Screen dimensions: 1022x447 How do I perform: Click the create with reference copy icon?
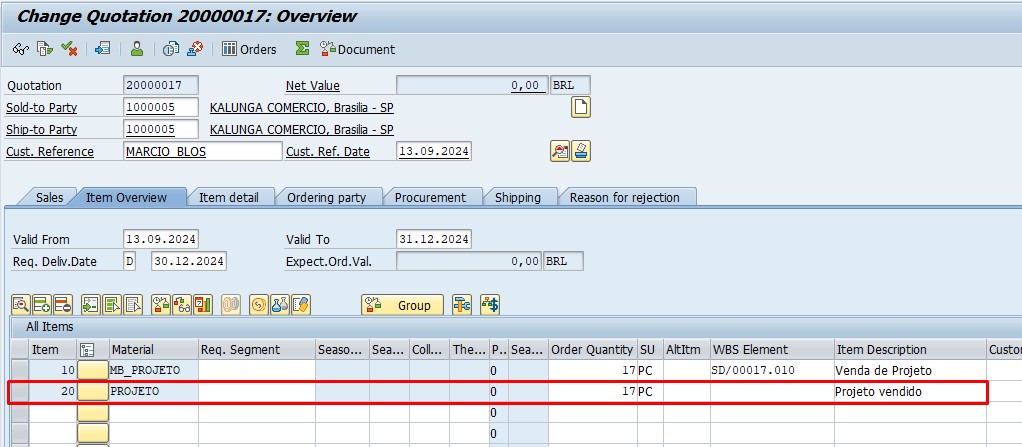44,49
